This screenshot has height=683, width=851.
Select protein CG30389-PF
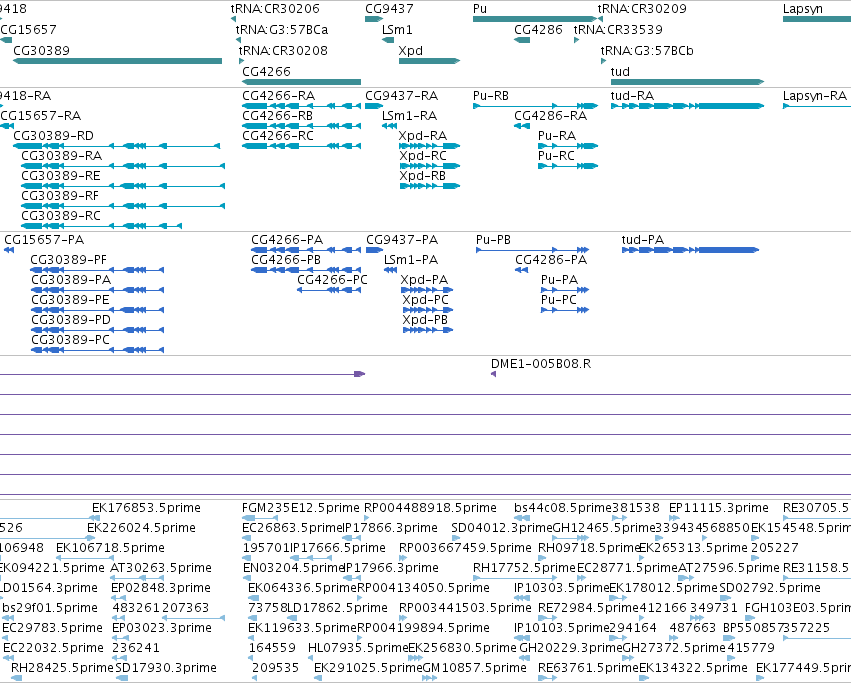[x=68, y=260]
